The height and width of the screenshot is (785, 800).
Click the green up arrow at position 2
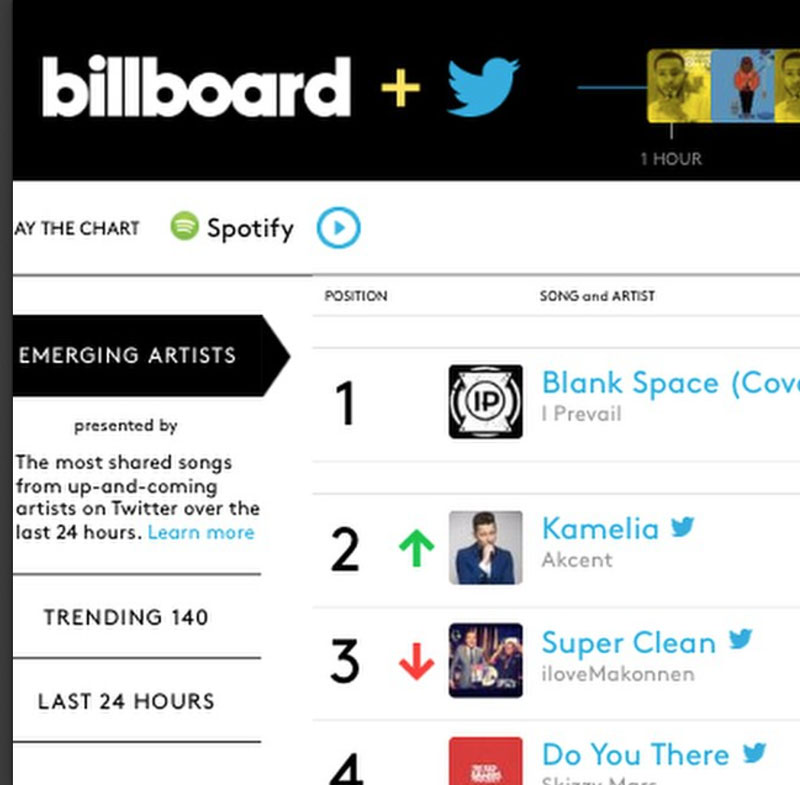click(x=416, y=548)
